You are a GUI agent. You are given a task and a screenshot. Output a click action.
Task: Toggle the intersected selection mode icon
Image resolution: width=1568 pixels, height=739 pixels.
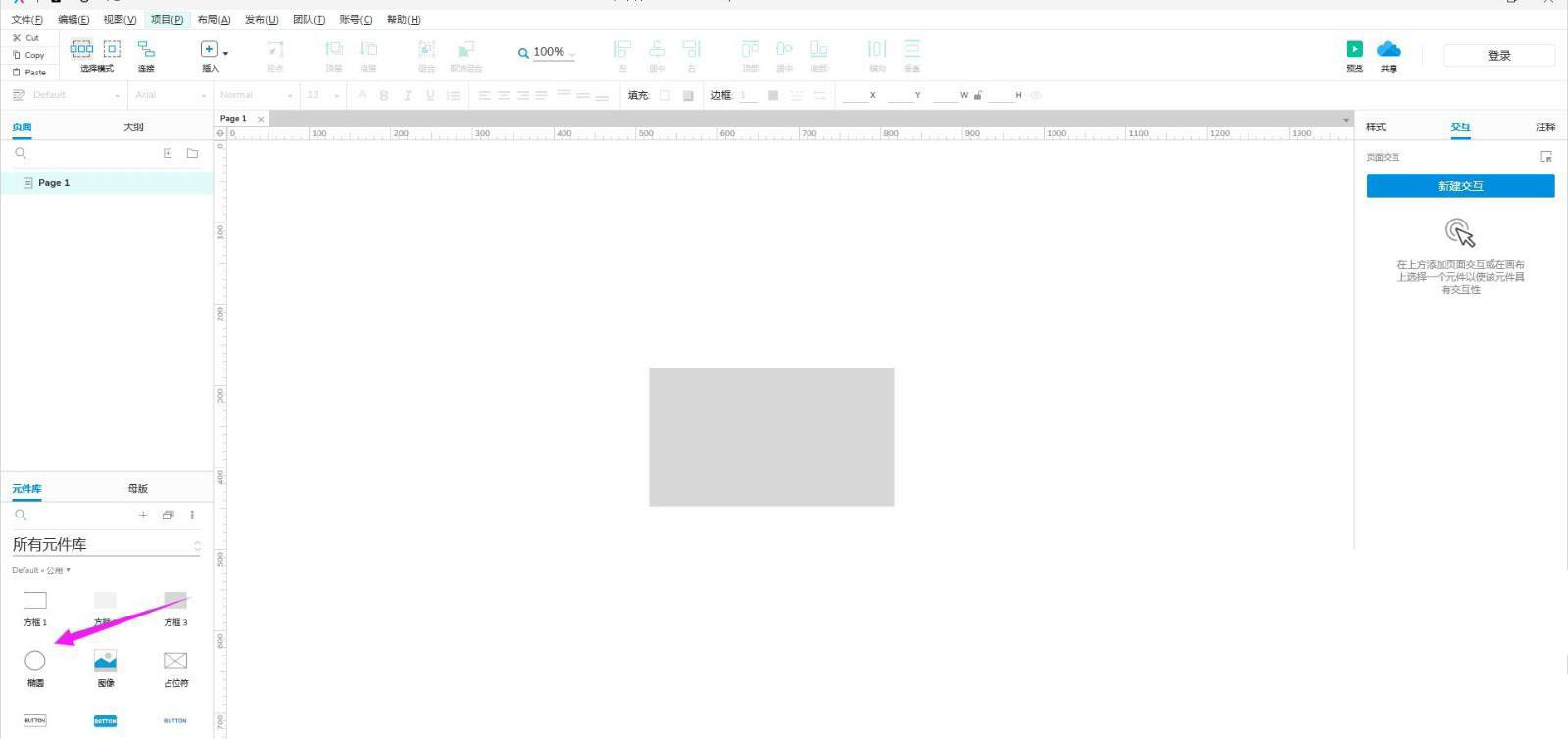point(81,48)
